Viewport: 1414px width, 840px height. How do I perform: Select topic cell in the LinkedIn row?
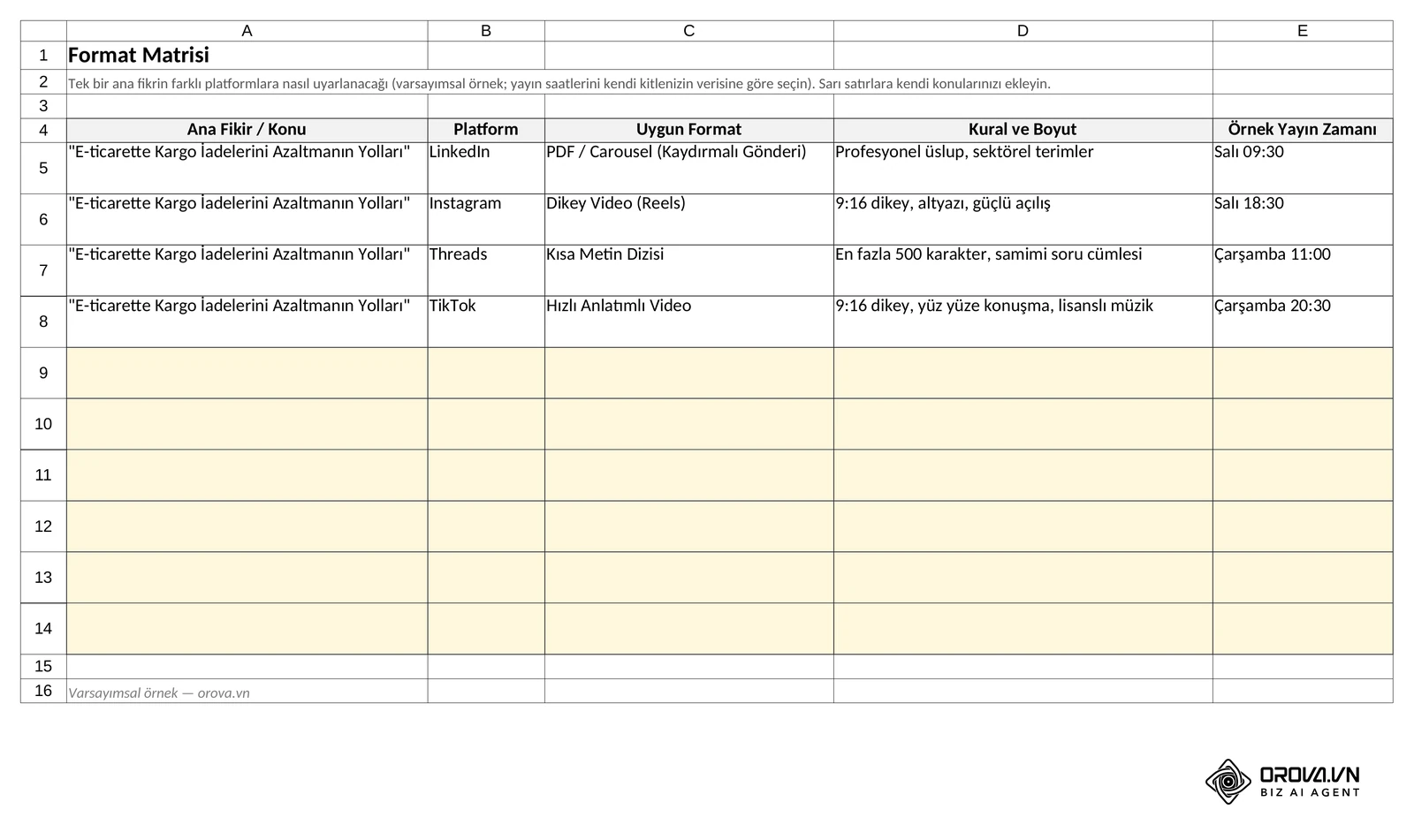pos(247,168)
